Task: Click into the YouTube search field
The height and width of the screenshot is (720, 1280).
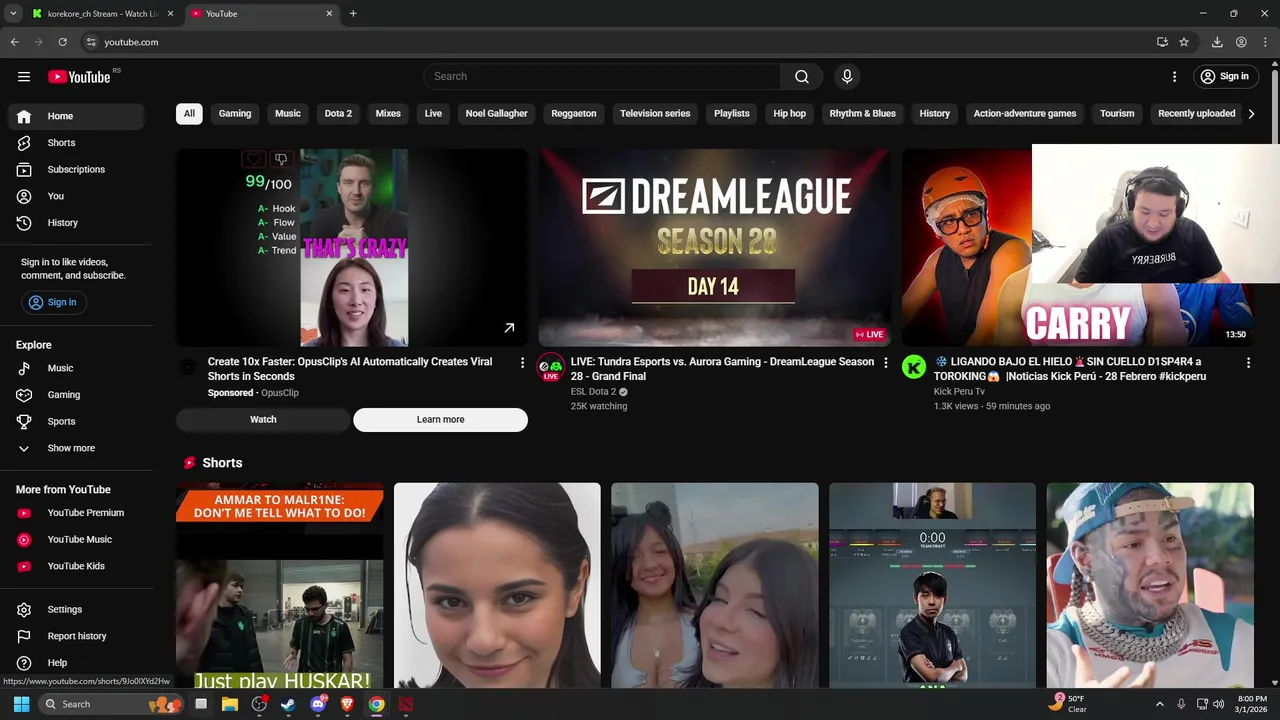Action: 602,76
